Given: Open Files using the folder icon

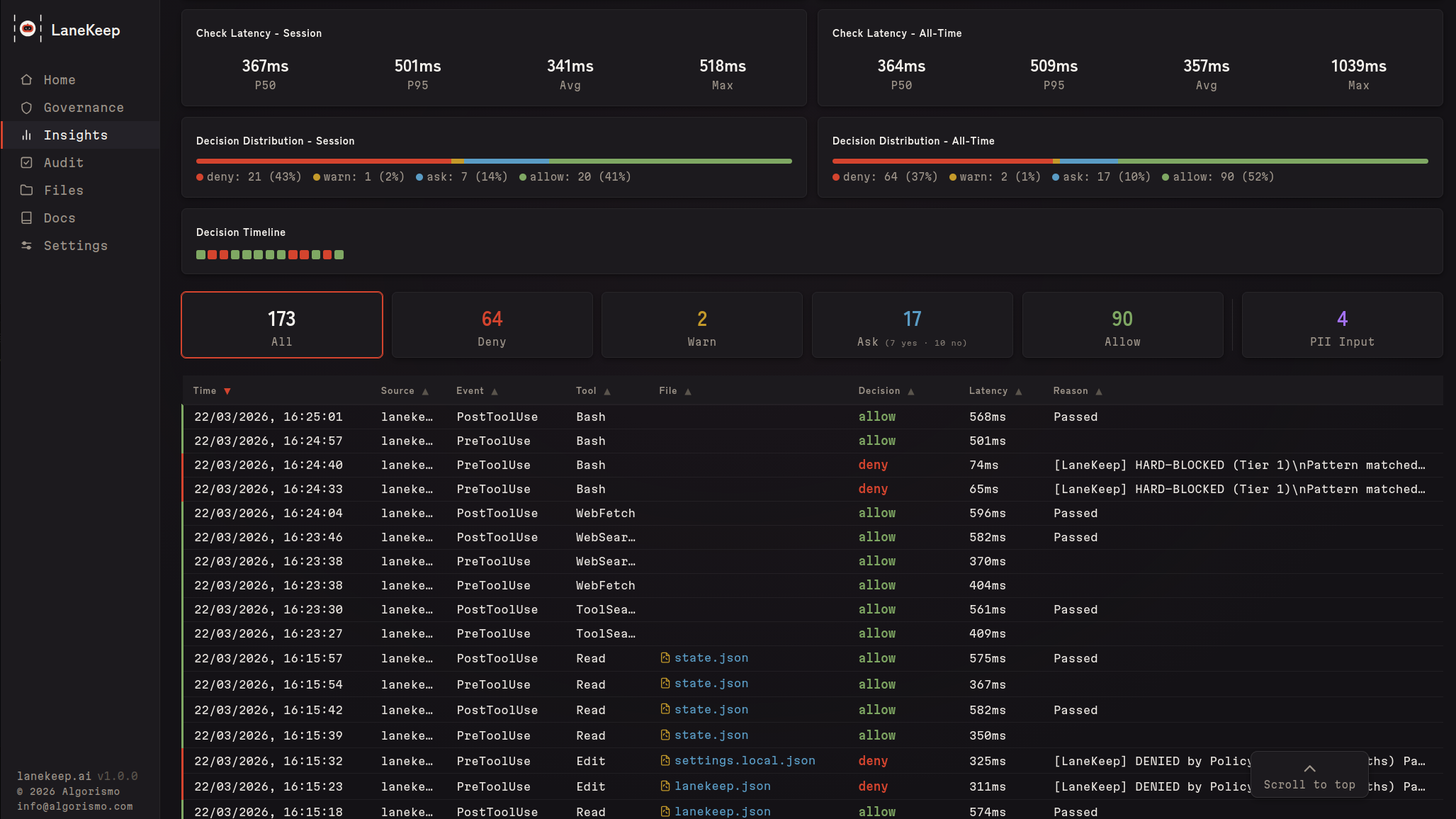Looking at the screenshot, I should 26,190.
